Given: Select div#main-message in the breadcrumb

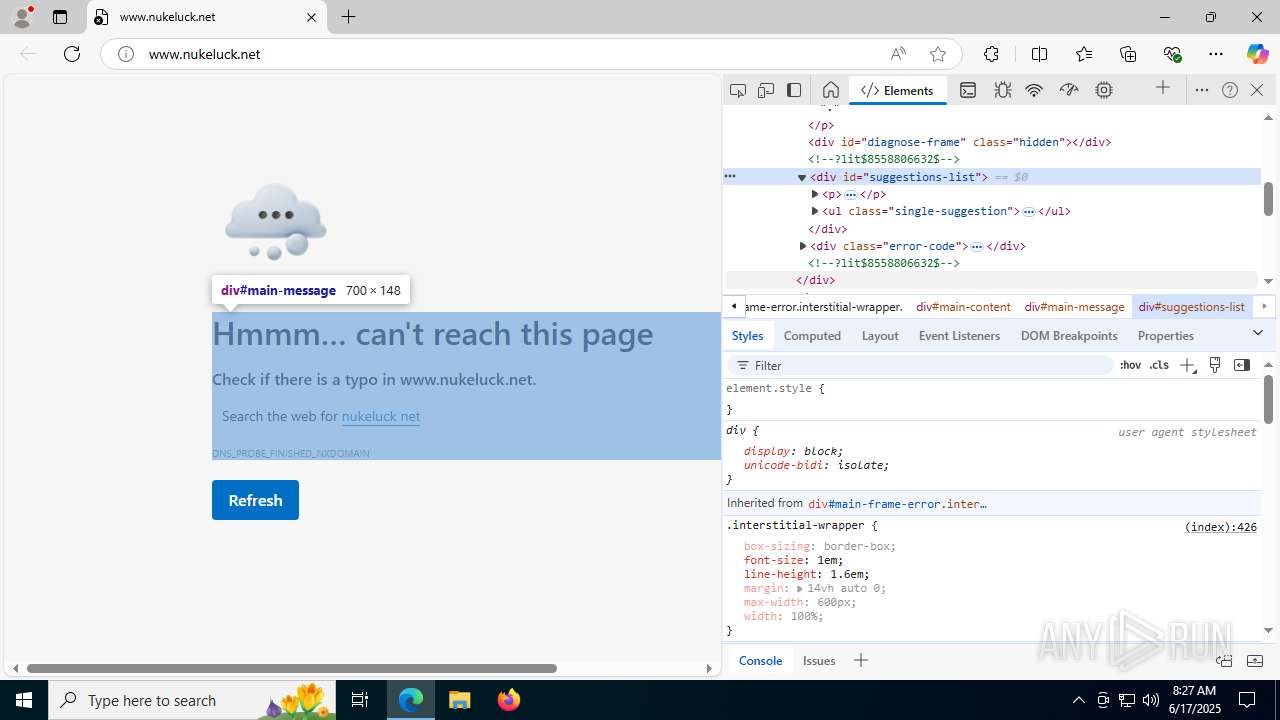Looking at the screenshot, I should point(1074,307).
